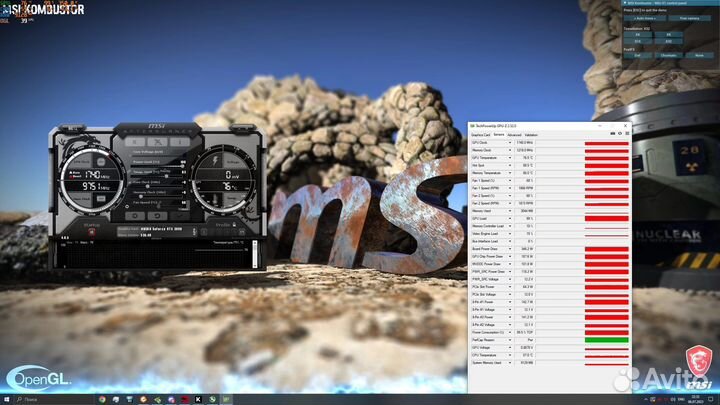
Task: Click the middle PostFX button in Kombustor panel
Action: pos(669,55)
